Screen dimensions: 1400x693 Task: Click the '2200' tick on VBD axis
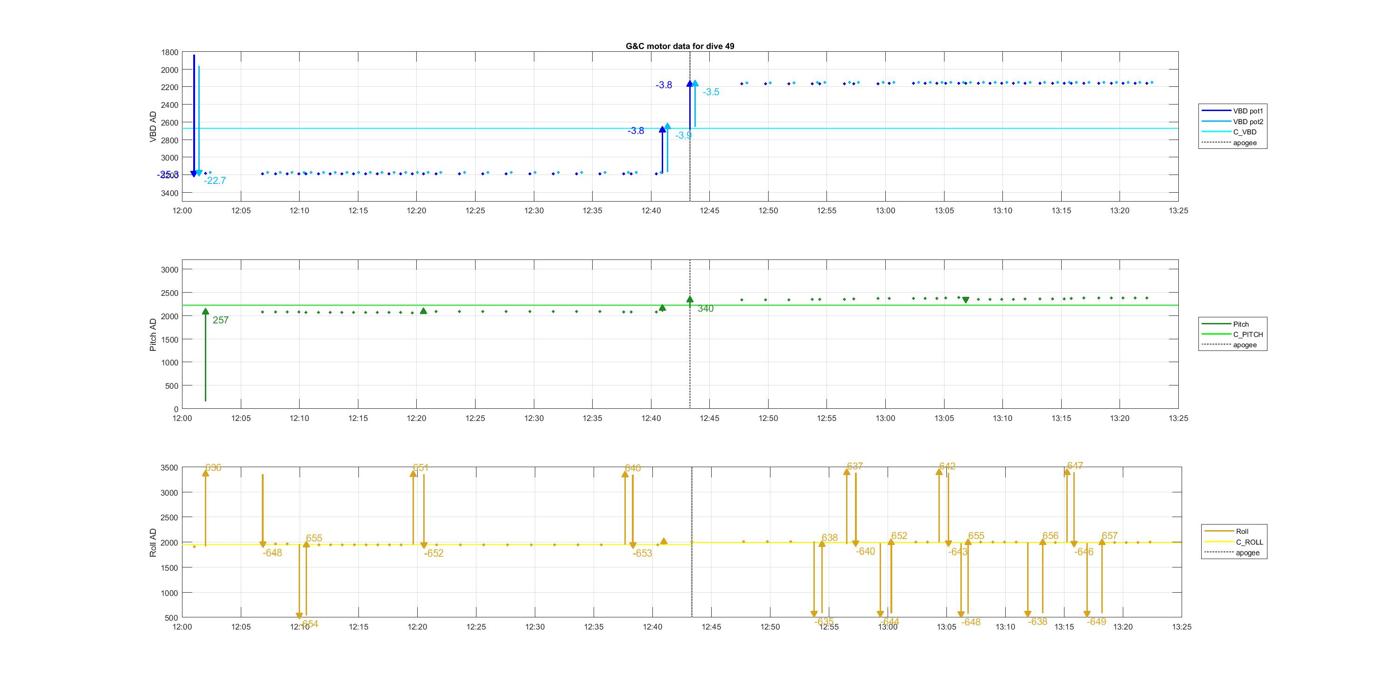point(170,88)
